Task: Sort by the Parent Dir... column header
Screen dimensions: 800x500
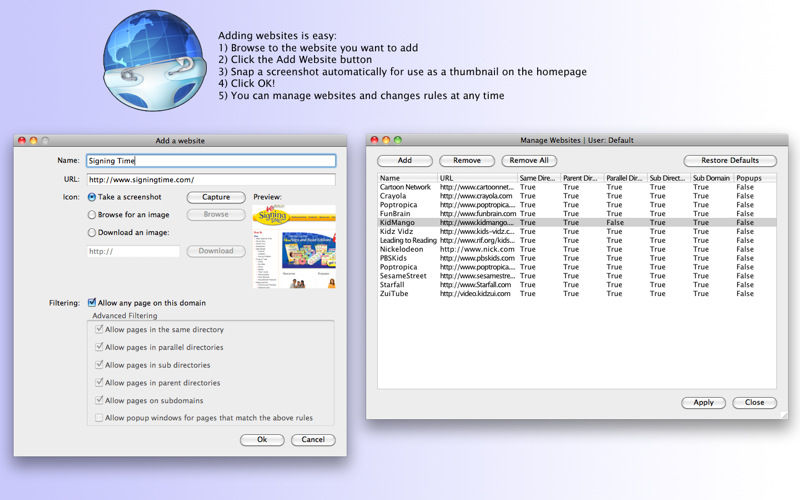Action: point(583,178)
